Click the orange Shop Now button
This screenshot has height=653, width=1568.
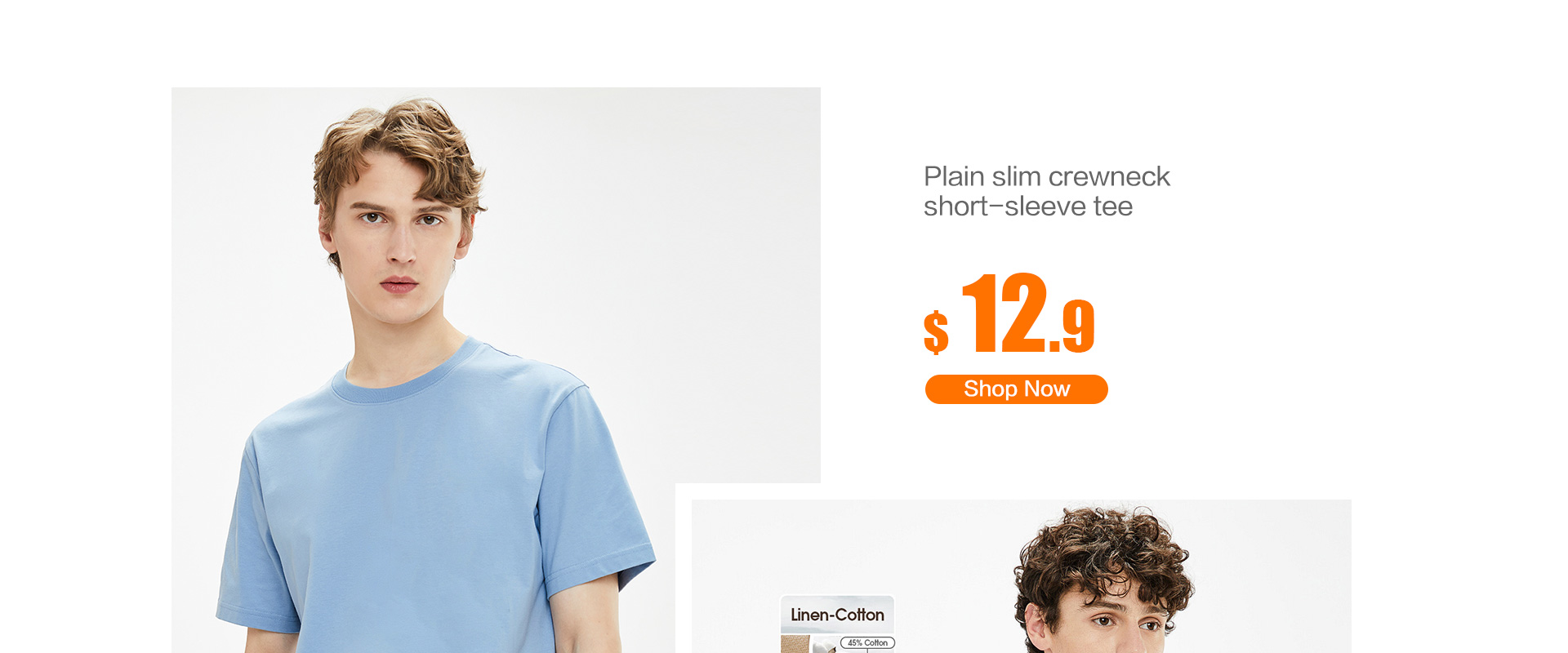pyautogui.click(x=1016, y=389)
